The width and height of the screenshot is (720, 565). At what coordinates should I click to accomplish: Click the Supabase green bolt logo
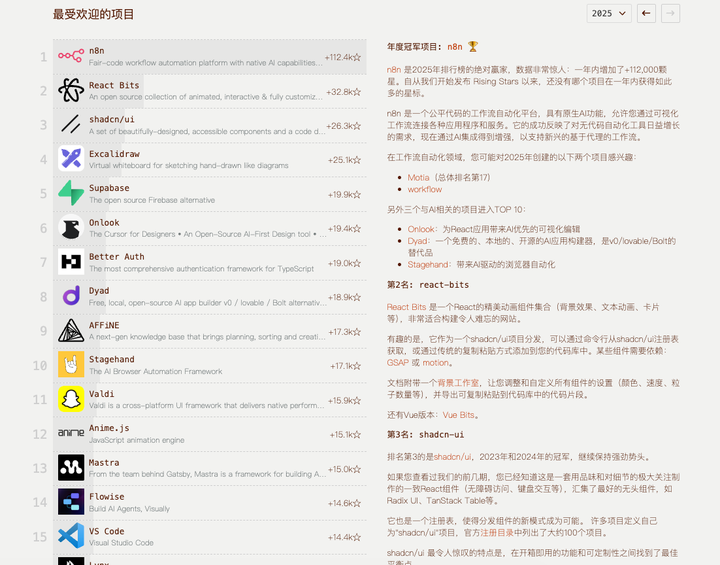point(71,193)
